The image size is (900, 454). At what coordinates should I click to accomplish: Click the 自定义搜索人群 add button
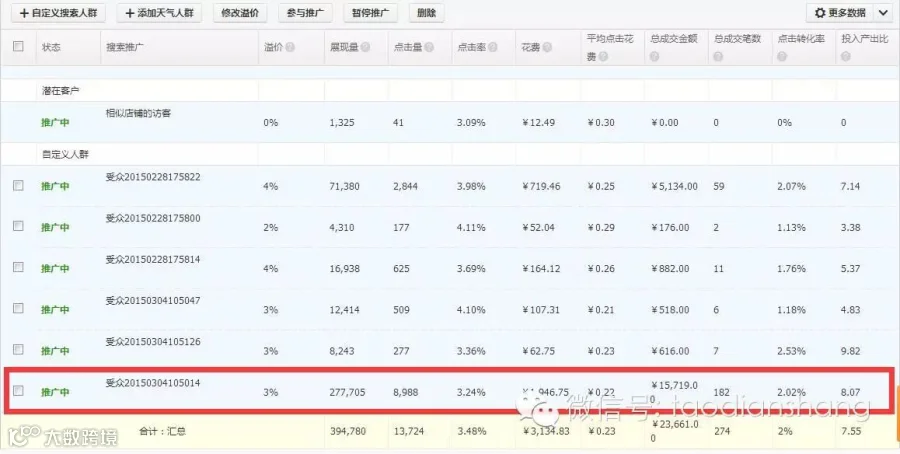tap(58, 13)
